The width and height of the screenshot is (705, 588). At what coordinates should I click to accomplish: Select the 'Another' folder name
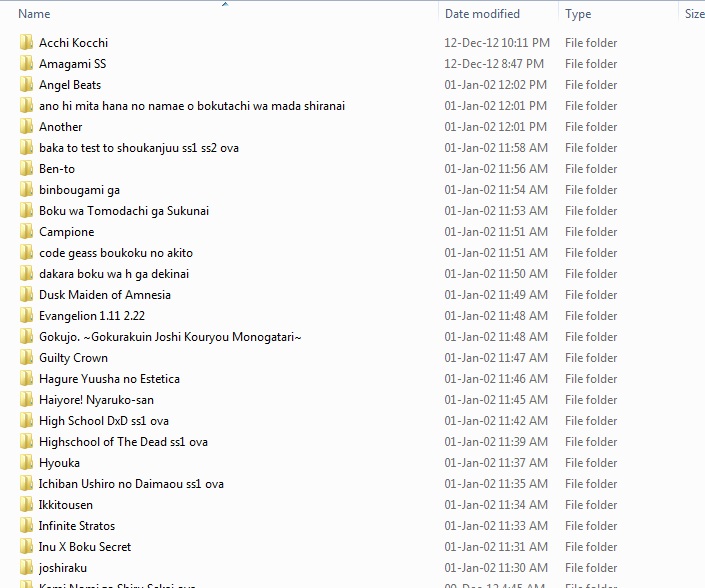[61, 127]
